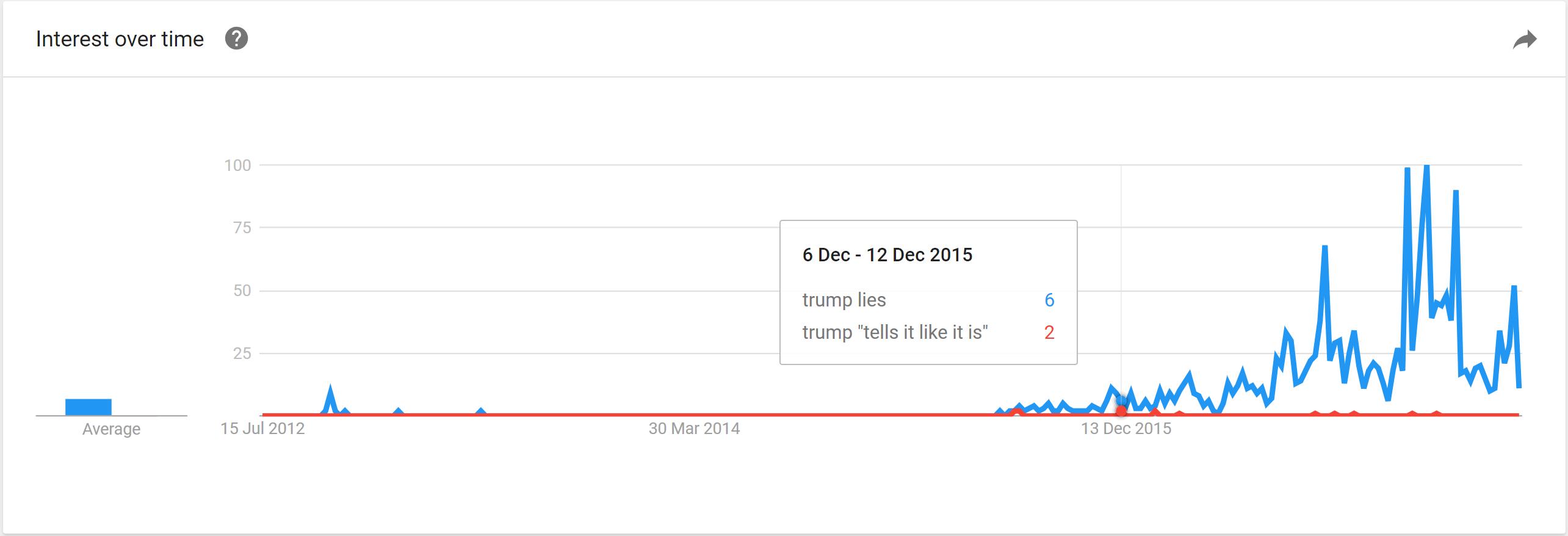Click the 13 Dec 2015 axis label

click(x=1126, y=429)
